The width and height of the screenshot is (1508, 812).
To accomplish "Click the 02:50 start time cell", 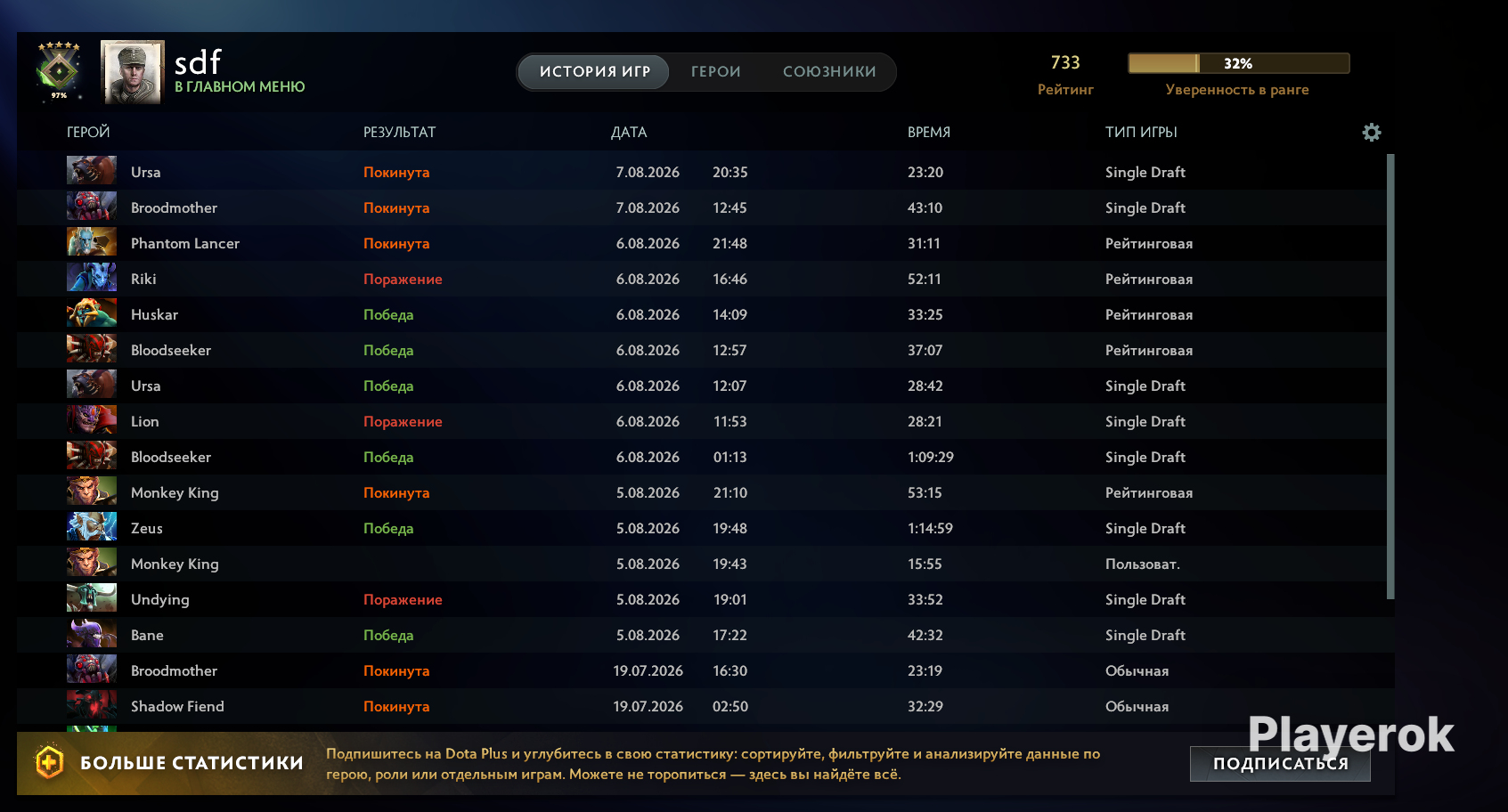I will 730,706.
